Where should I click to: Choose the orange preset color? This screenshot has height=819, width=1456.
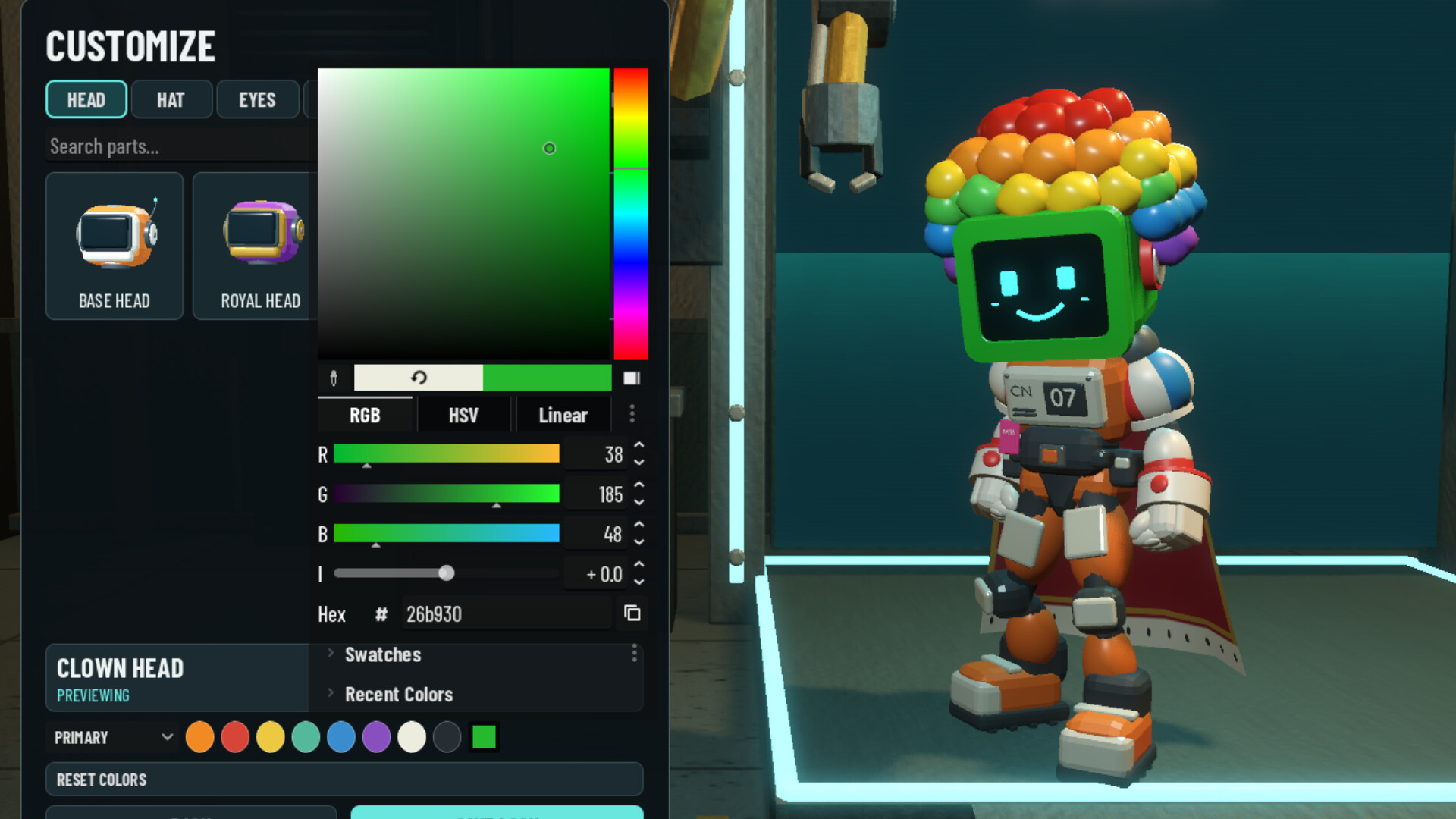199,737
